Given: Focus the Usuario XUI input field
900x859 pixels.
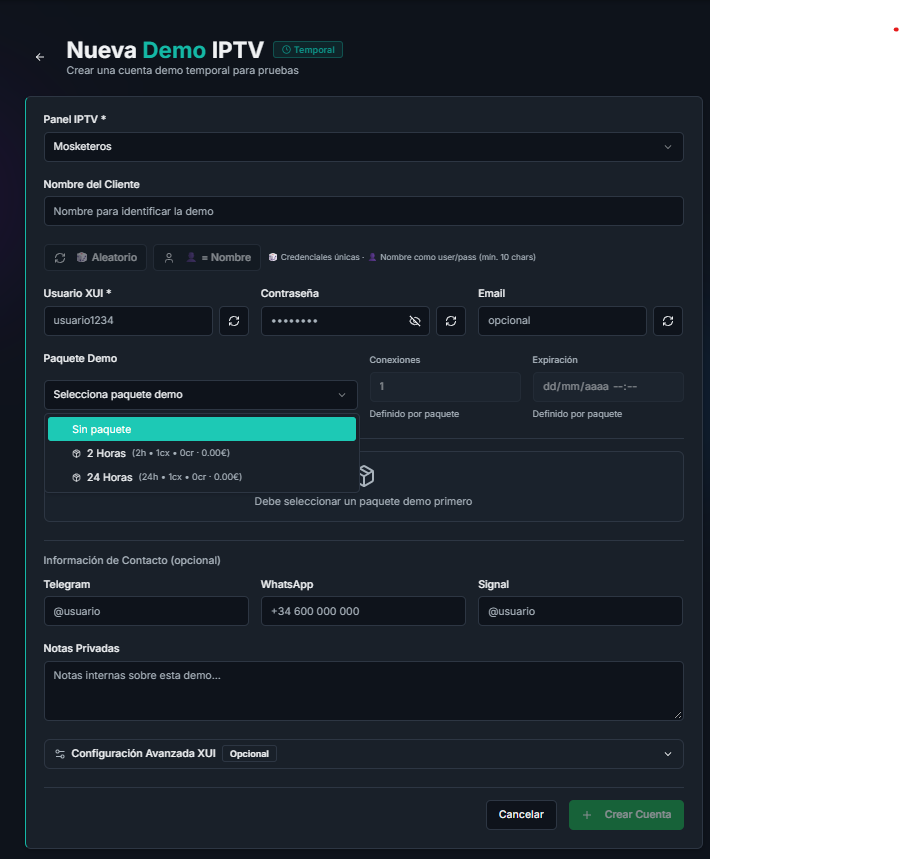Looking at the screenshot, I should [128, 321].
